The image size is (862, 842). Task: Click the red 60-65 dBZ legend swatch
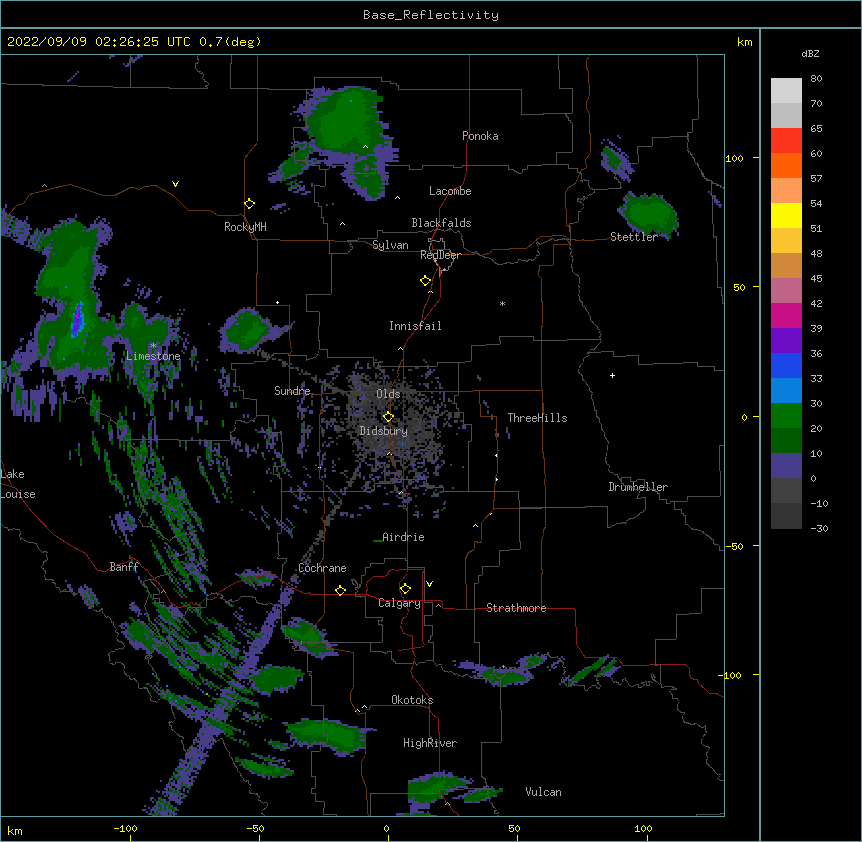coord(786,140)
